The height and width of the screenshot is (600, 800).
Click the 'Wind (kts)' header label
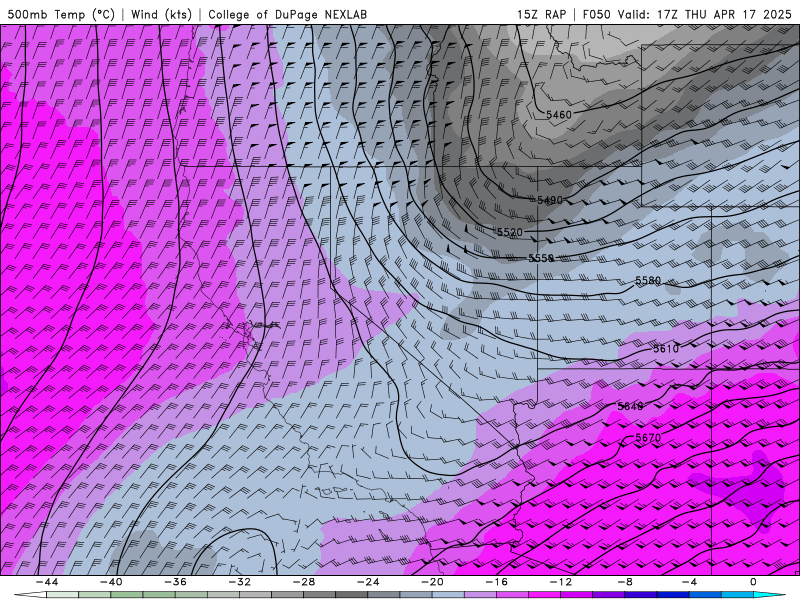pos(161,14)
